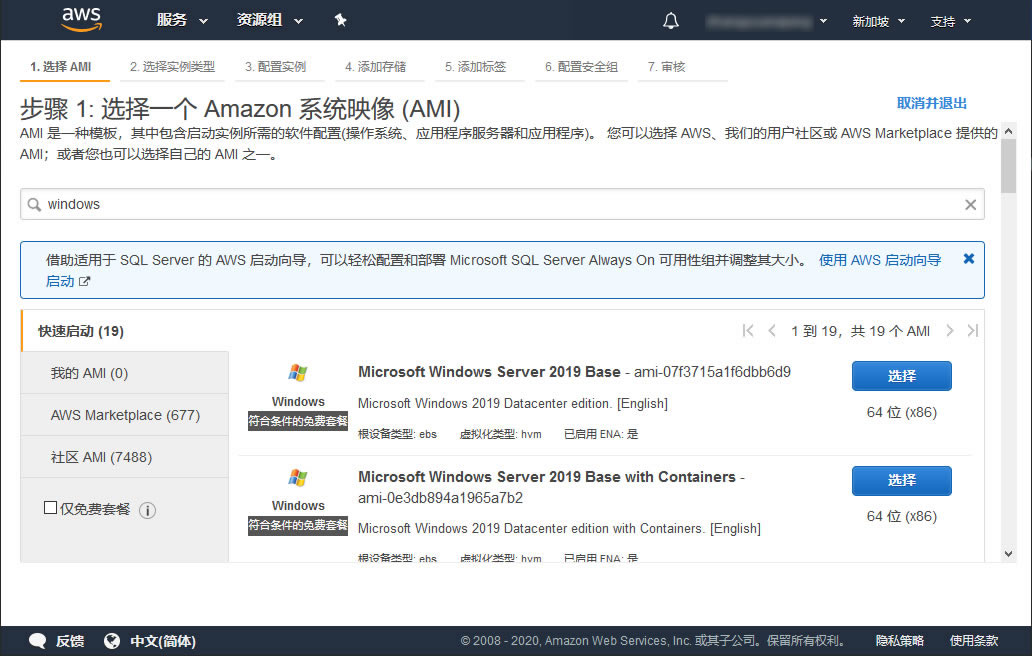Go to previous page of AMI results

pos(772,330)
